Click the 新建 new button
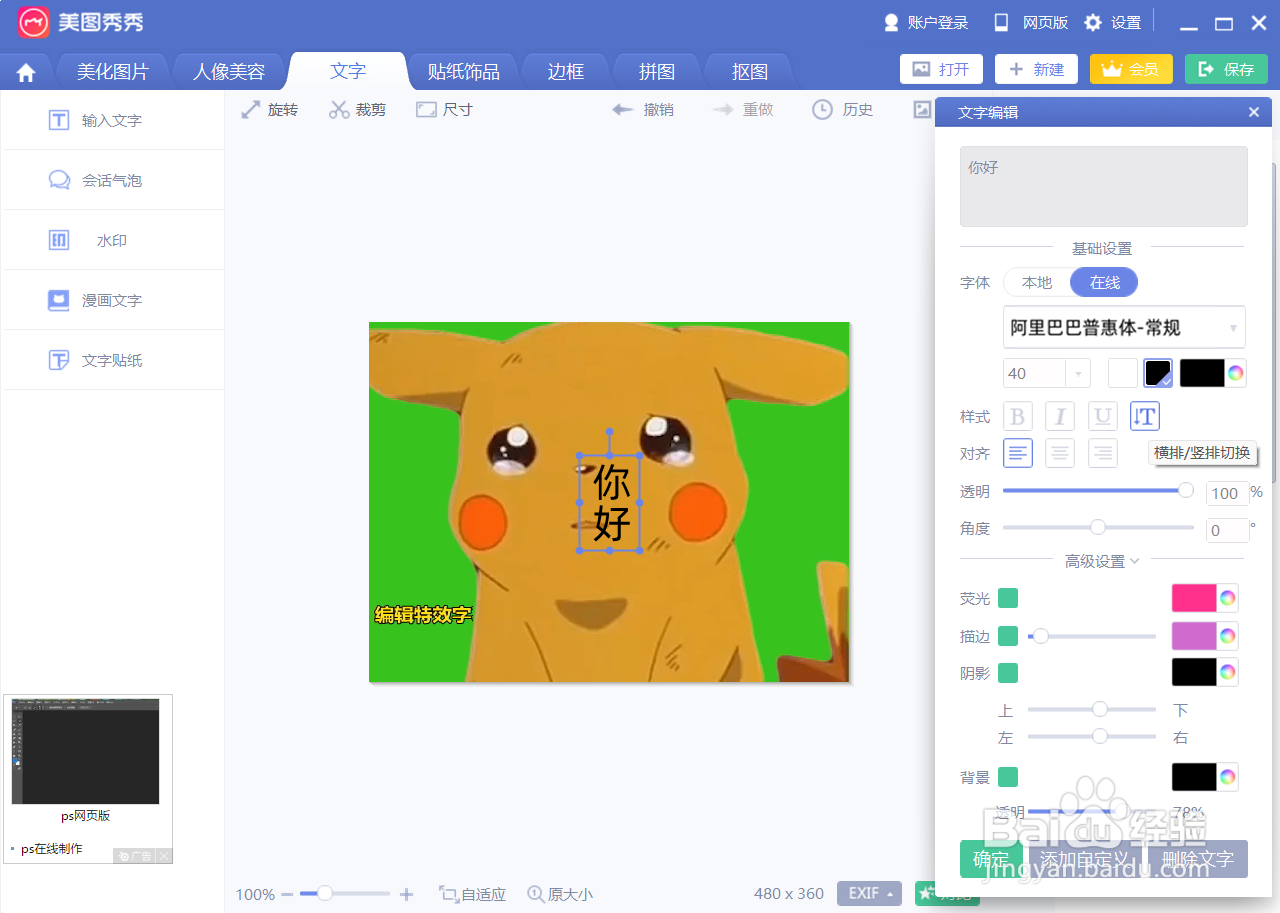This screenshot has height=913, width=1280. [x=1036, y=69]
